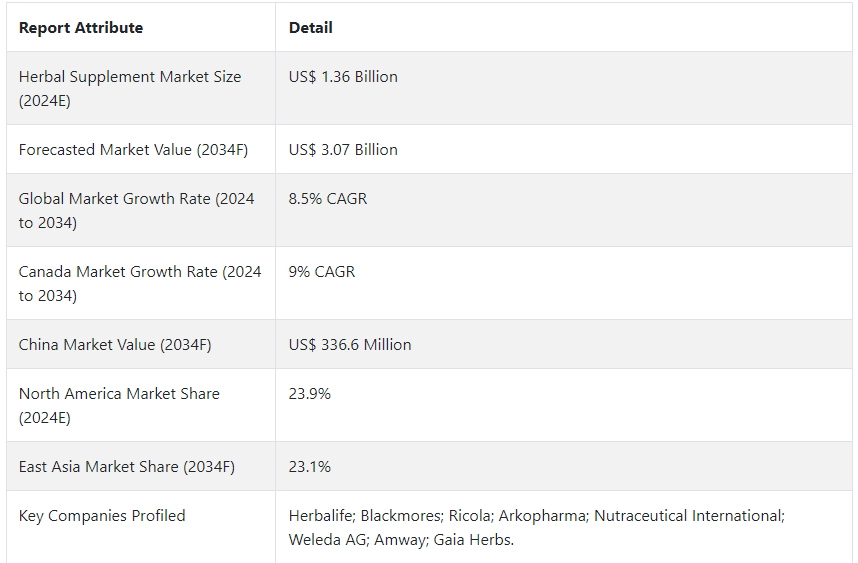Click the Nutraceutical International text
This screenshot has width=858, height=563.
click(688, 515)
